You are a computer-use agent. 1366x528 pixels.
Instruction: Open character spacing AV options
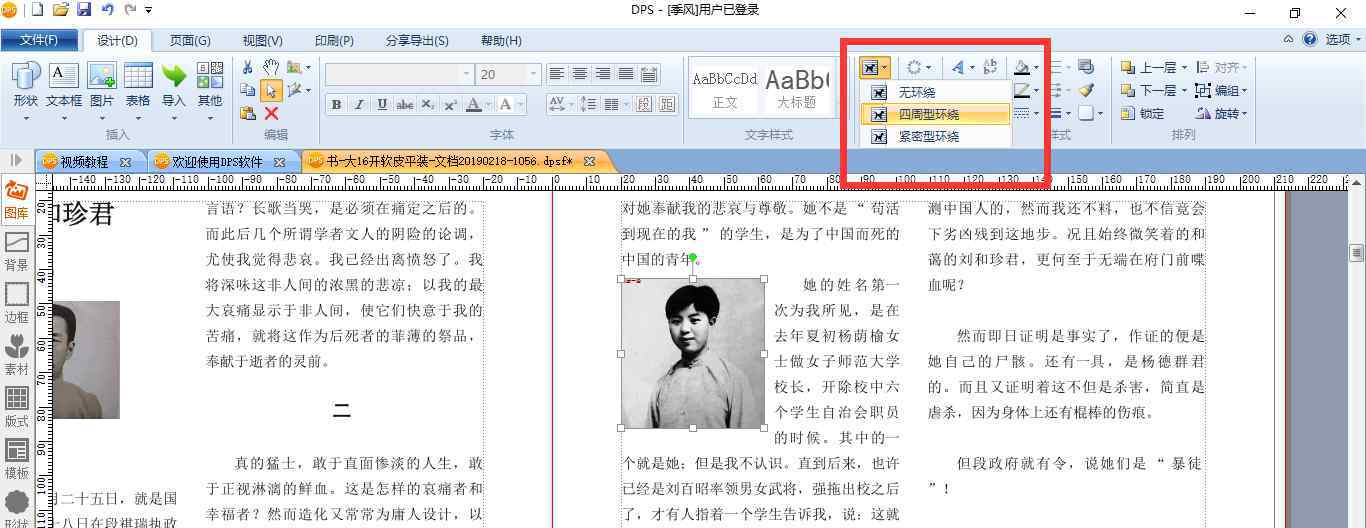pos(561,105)
